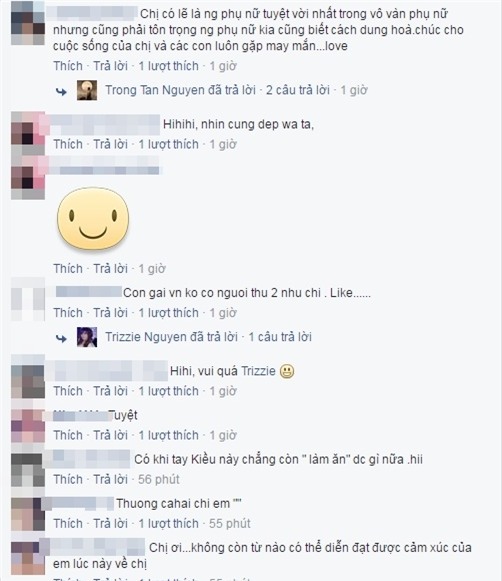Expand the '2 câu trả lời' replies thread
Screen dimensions: 502x581
point(298,90)
